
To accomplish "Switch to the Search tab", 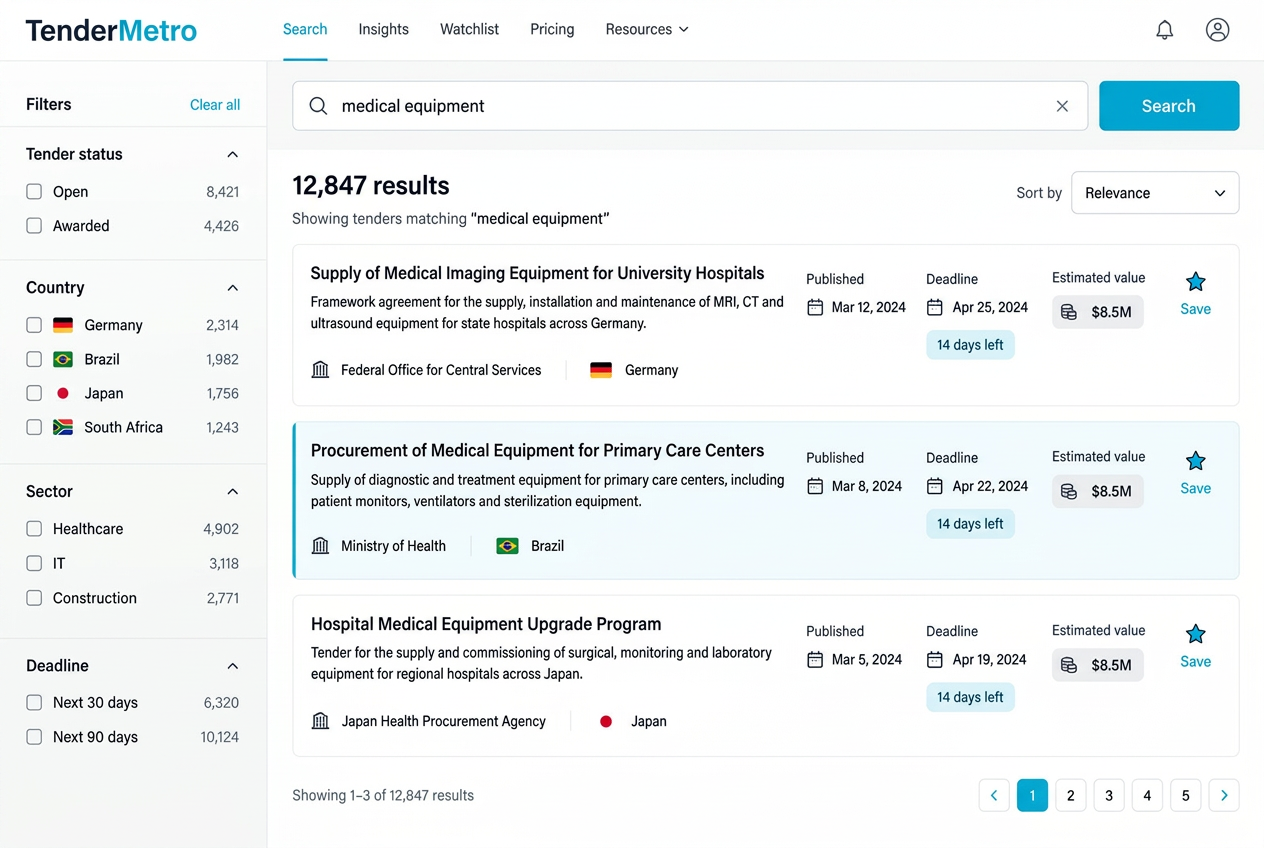I will pyautogui.click(x=305, y=30).
